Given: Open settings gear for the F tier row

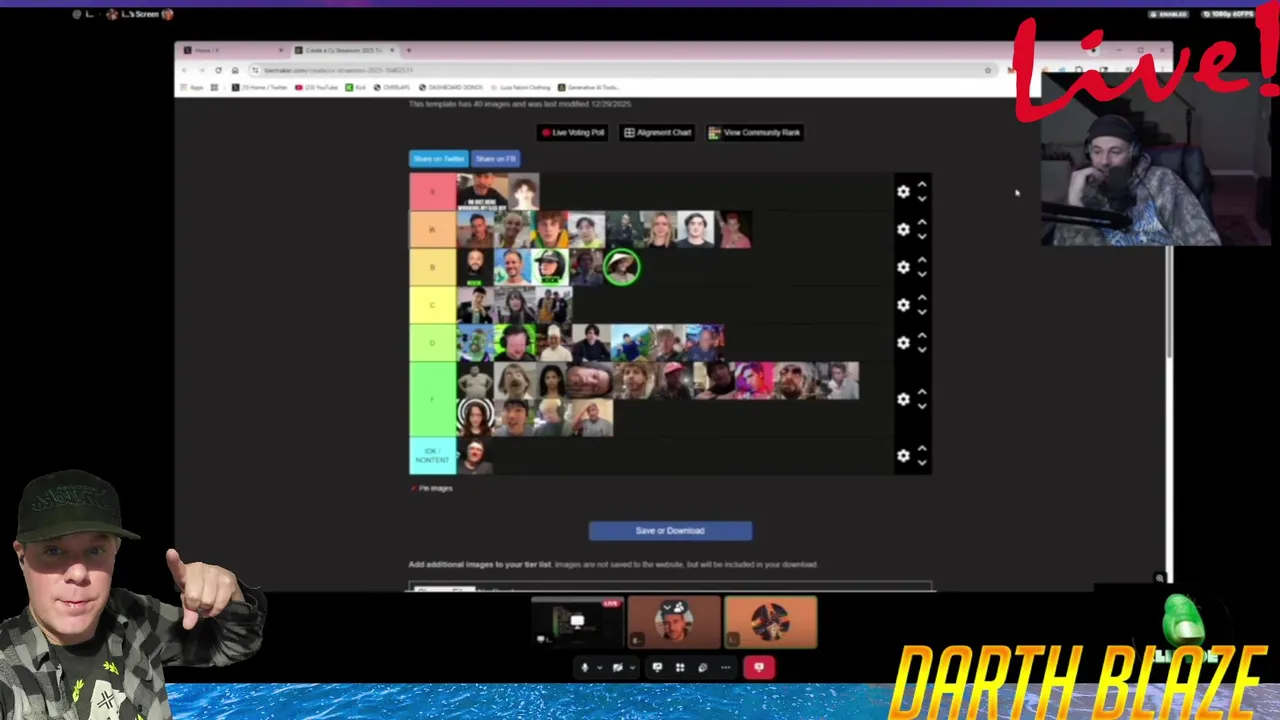Looking at the screenshot, I should (x=903, y=399).
